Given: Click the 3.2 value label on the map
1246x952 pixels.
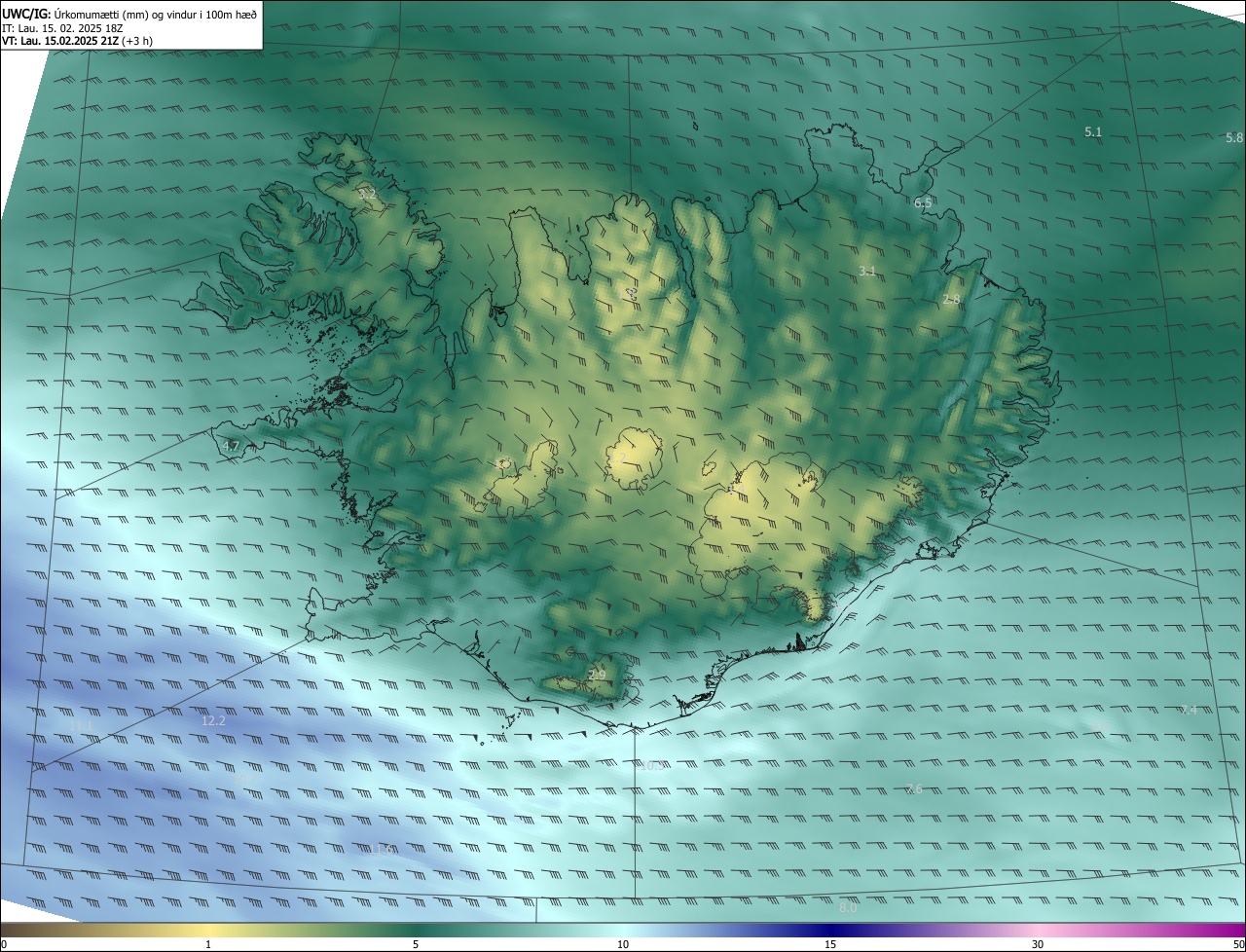Looking at the screenshot, I should (x=367, y=195).
